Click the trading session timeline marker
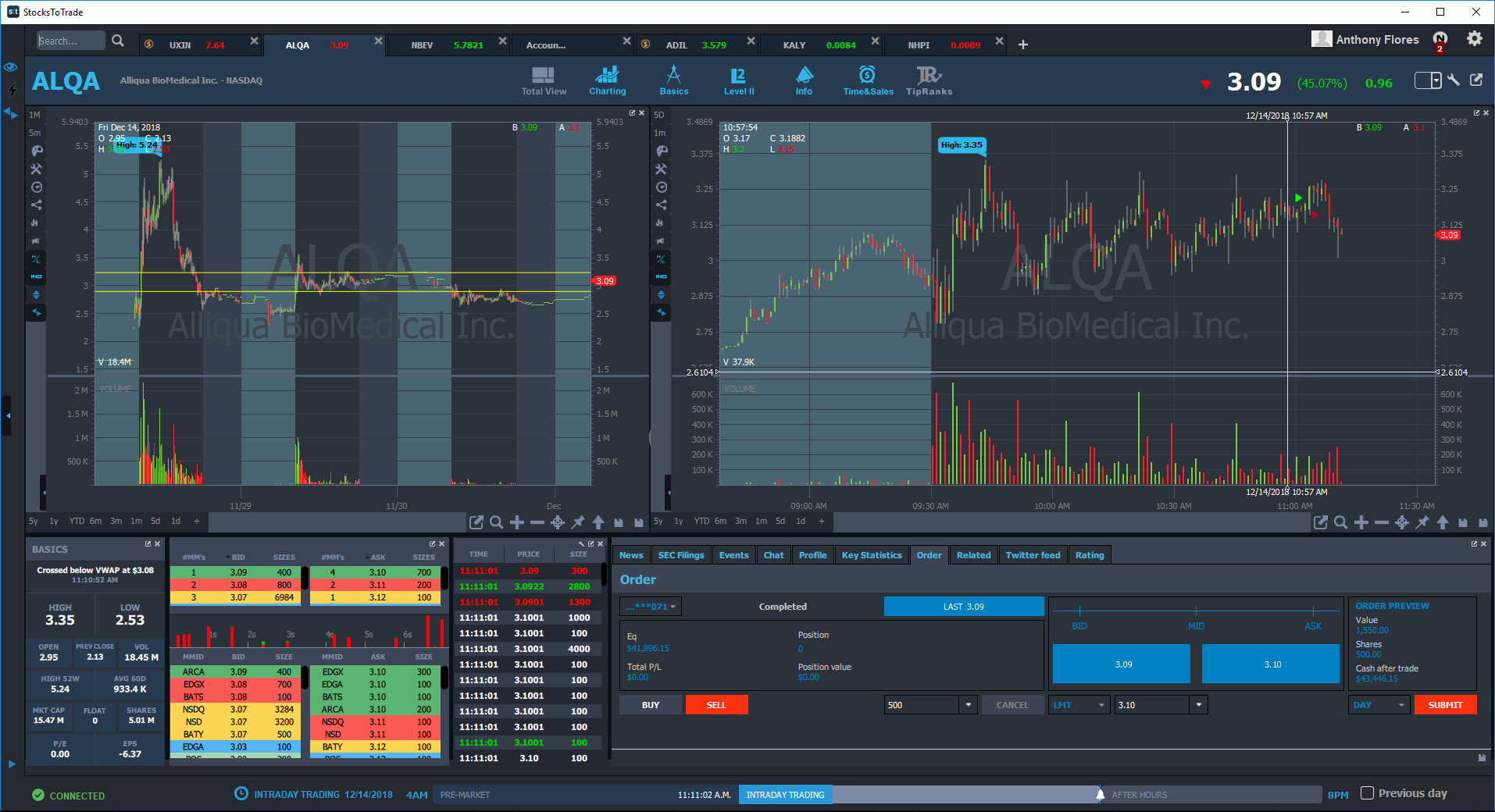Screen dimensions: 1495x812 pos(1100,794)
